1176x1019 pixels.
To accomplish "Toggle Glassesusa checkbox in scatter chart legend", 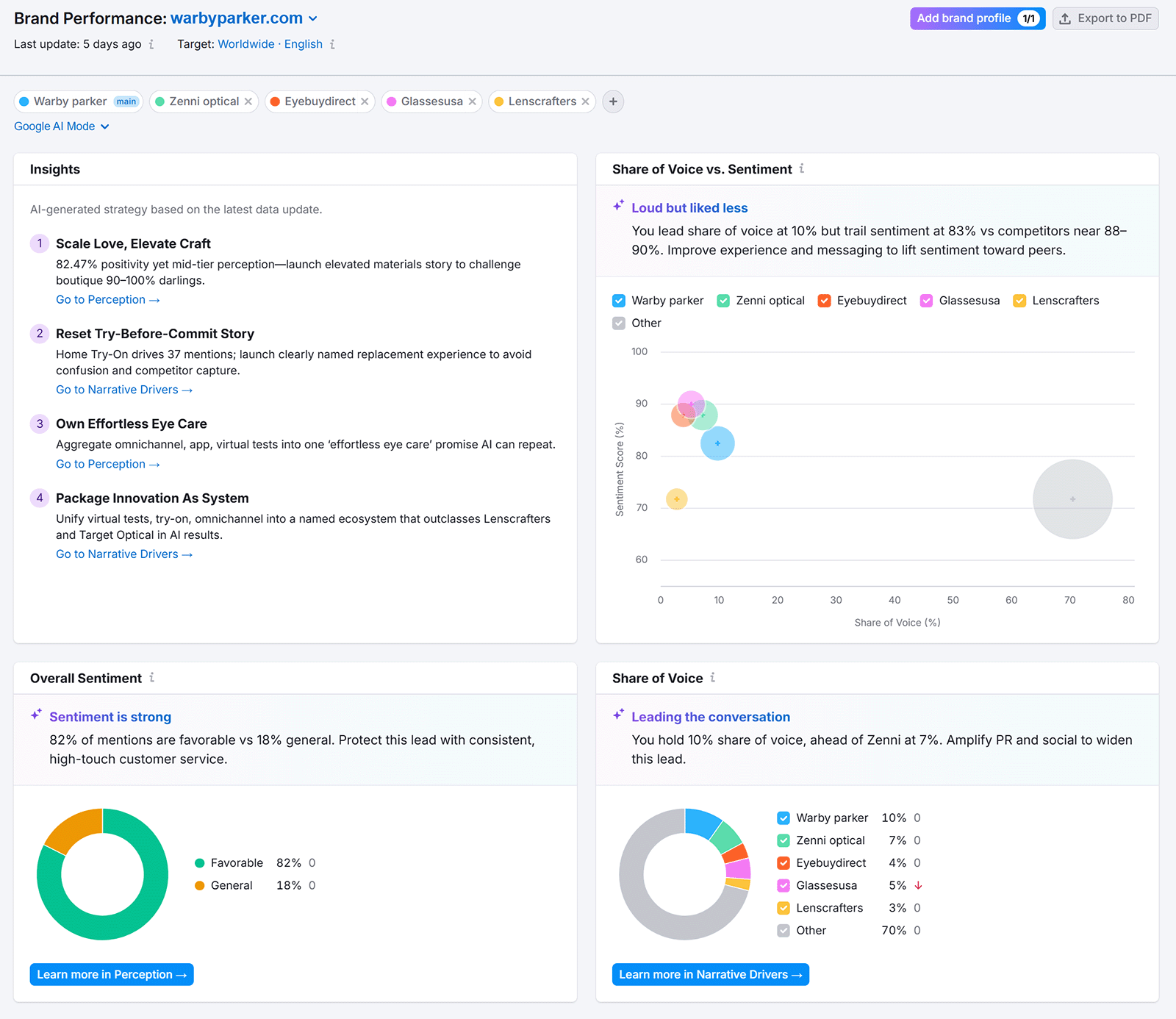I will point(926,301).
